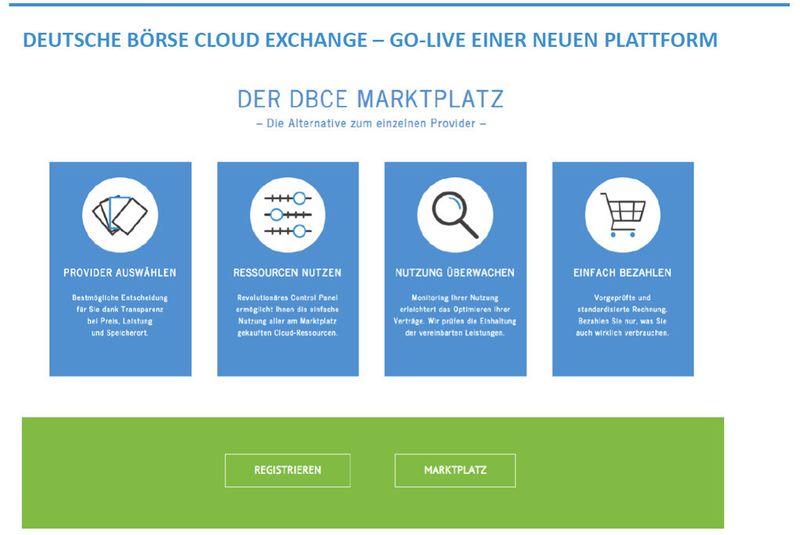Image resolution: width=800 pixels, height=535 pixels.
Task: Click the shopping cart payment icon
Action: [x=622, y=215]
